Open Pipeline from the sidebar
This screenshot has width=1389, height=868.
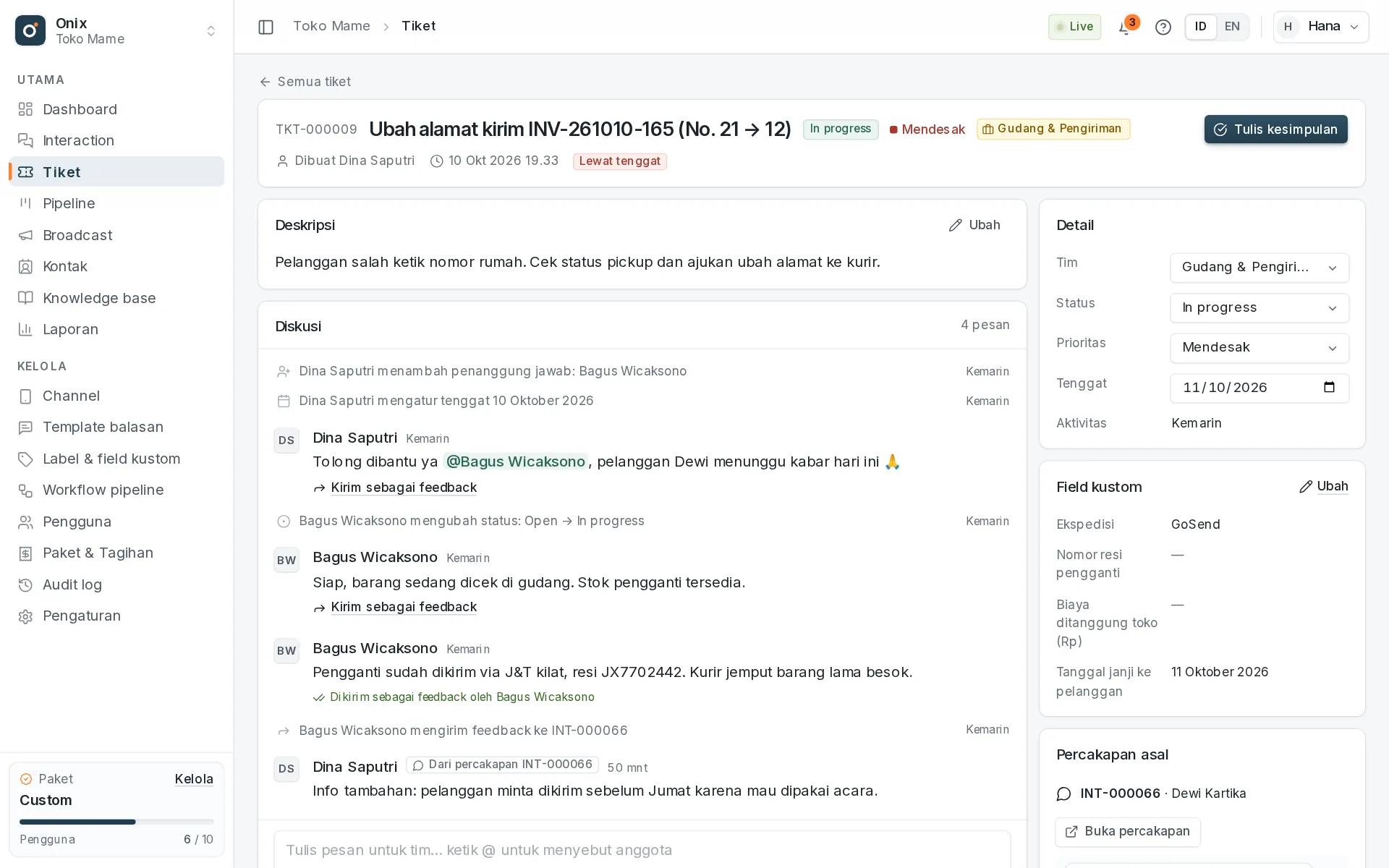click(x=116, y=203)
